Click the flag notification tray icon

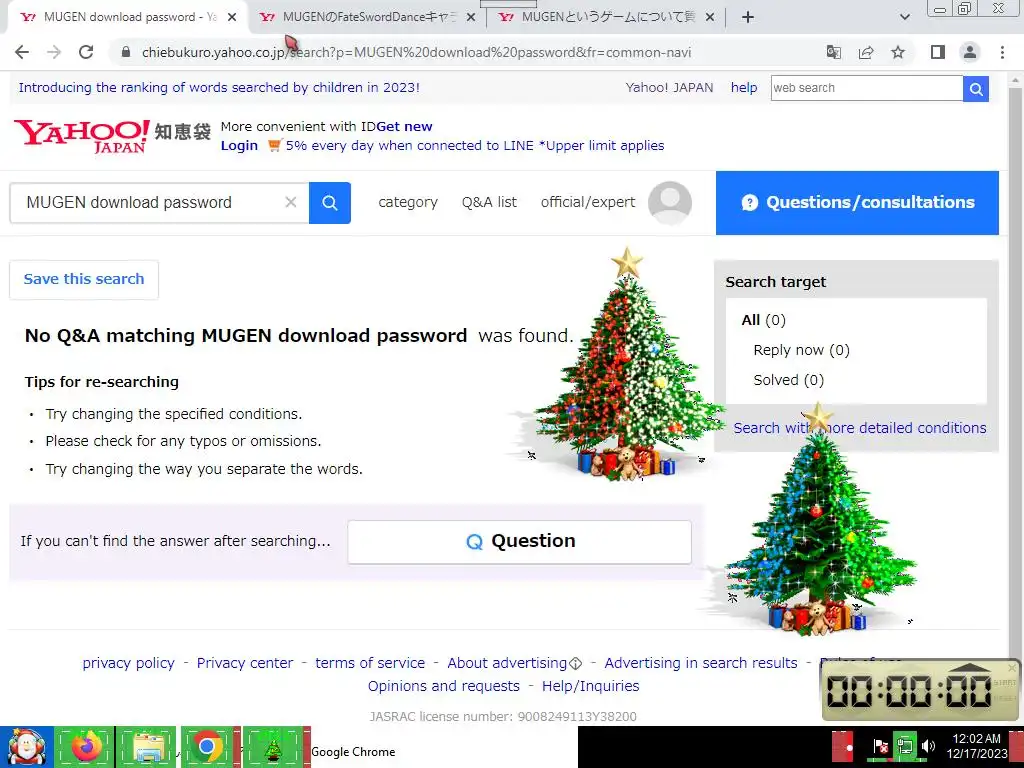(880, 746)
